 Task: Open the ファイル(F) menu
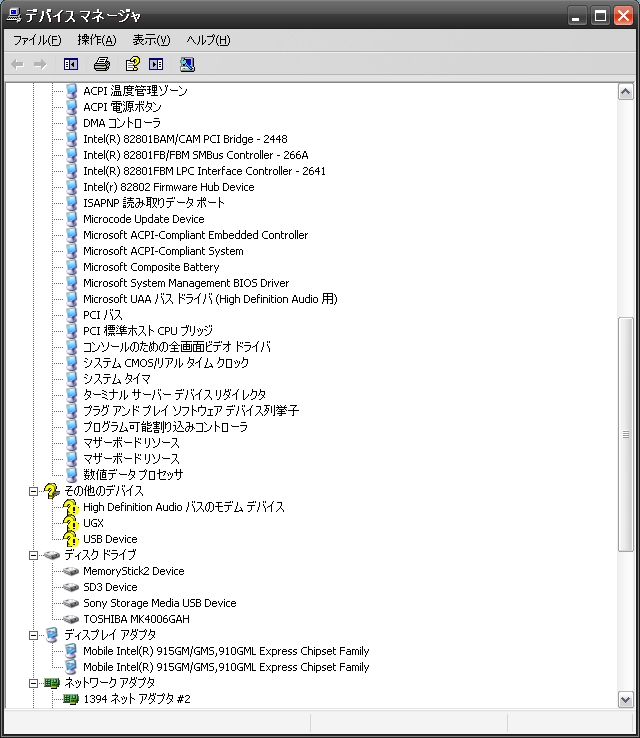37,40
